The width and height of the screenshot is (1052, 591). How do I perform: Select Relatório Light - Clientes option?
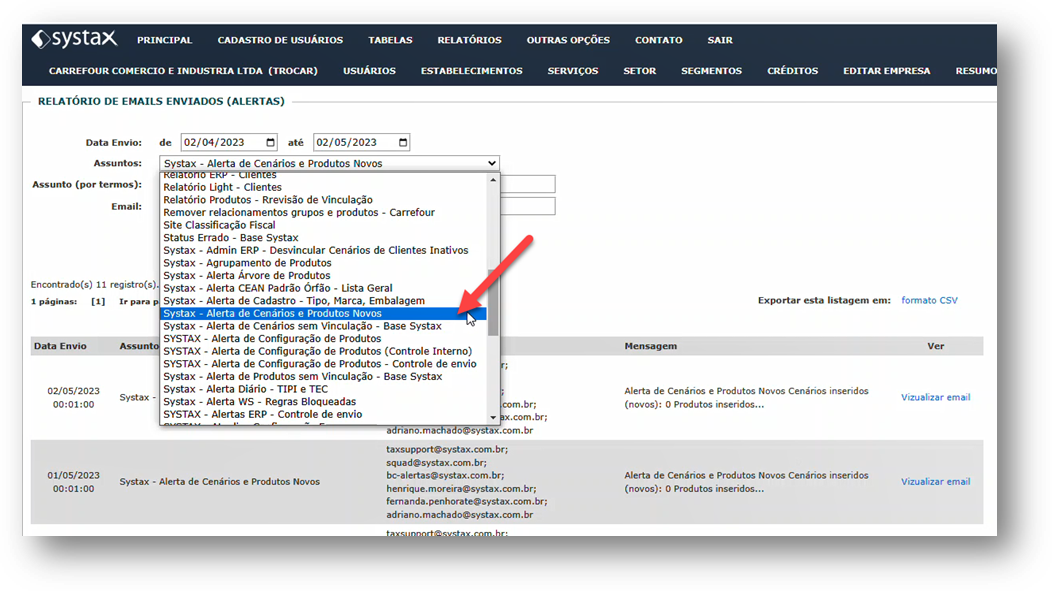[x=324, y=187]
